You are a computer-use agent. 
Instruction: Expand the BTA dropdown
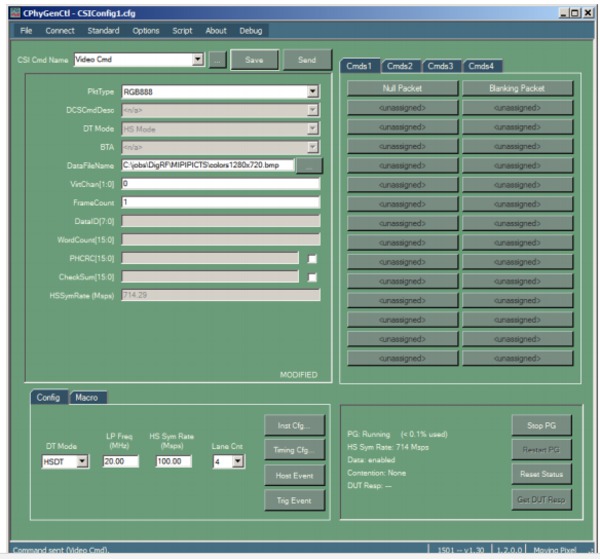pos(313,147)
